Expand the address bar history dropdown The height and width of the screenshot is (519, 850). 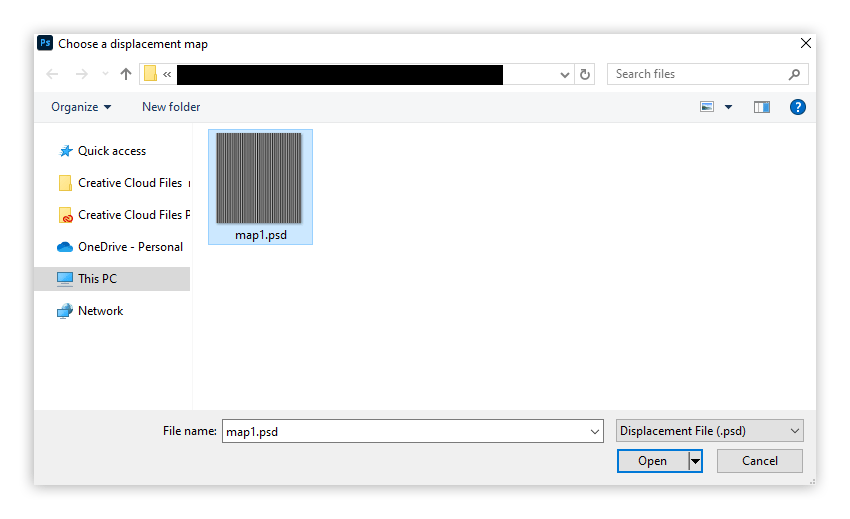(x=564, y=75)
